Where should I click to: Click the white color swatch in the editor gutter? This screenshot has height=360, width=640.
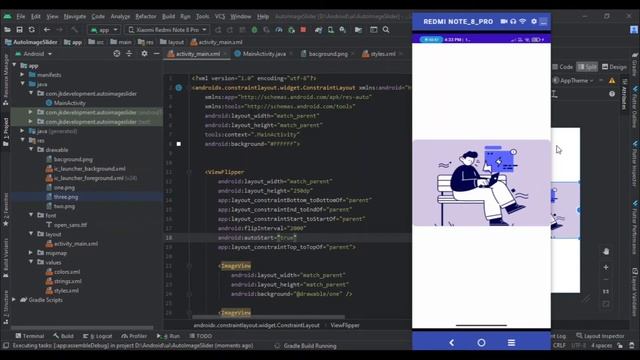point(179,144)
